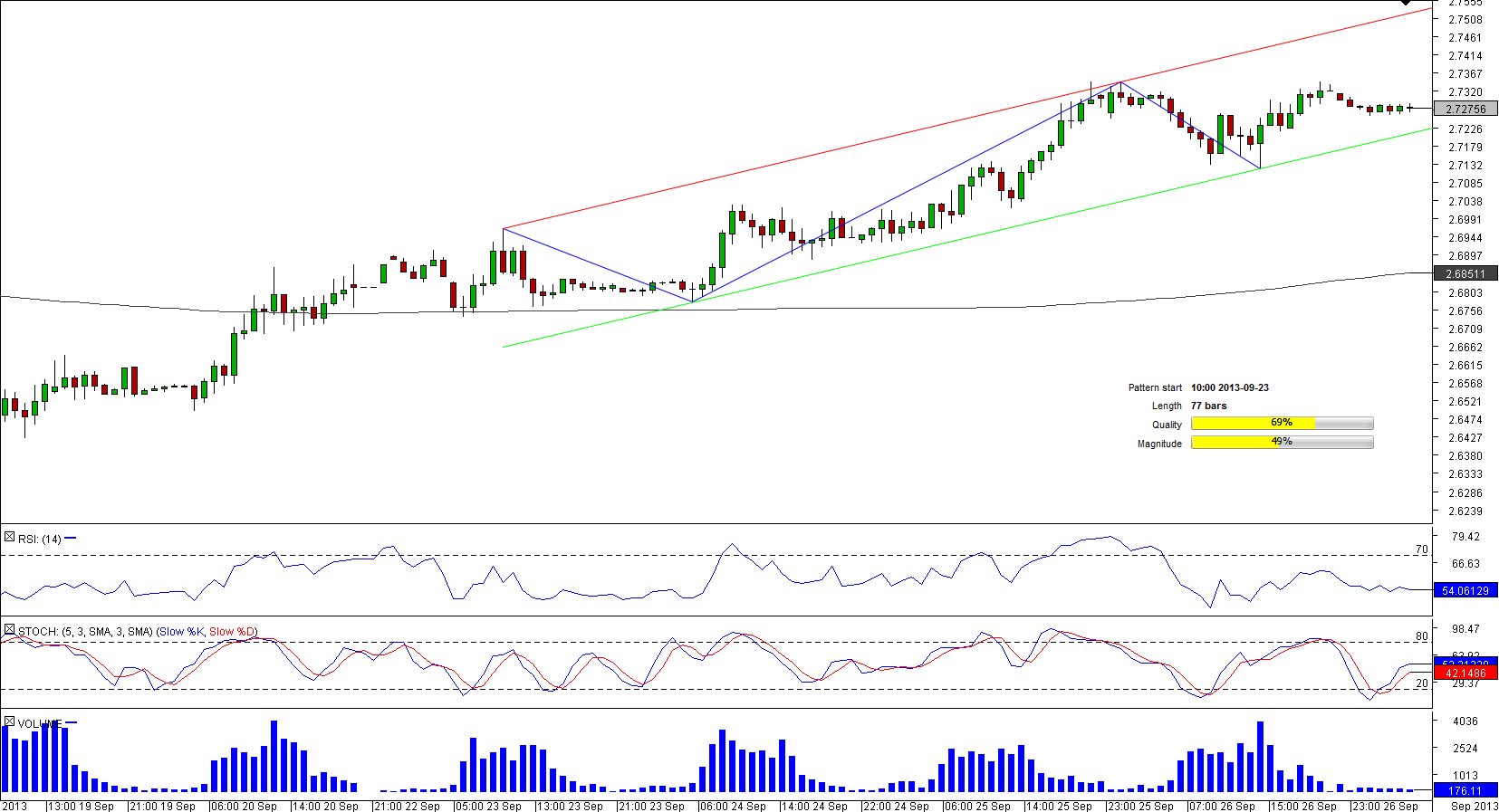Click the volume axis 2524 label
Screen dimensions: 1499x812
[1465, 749]
